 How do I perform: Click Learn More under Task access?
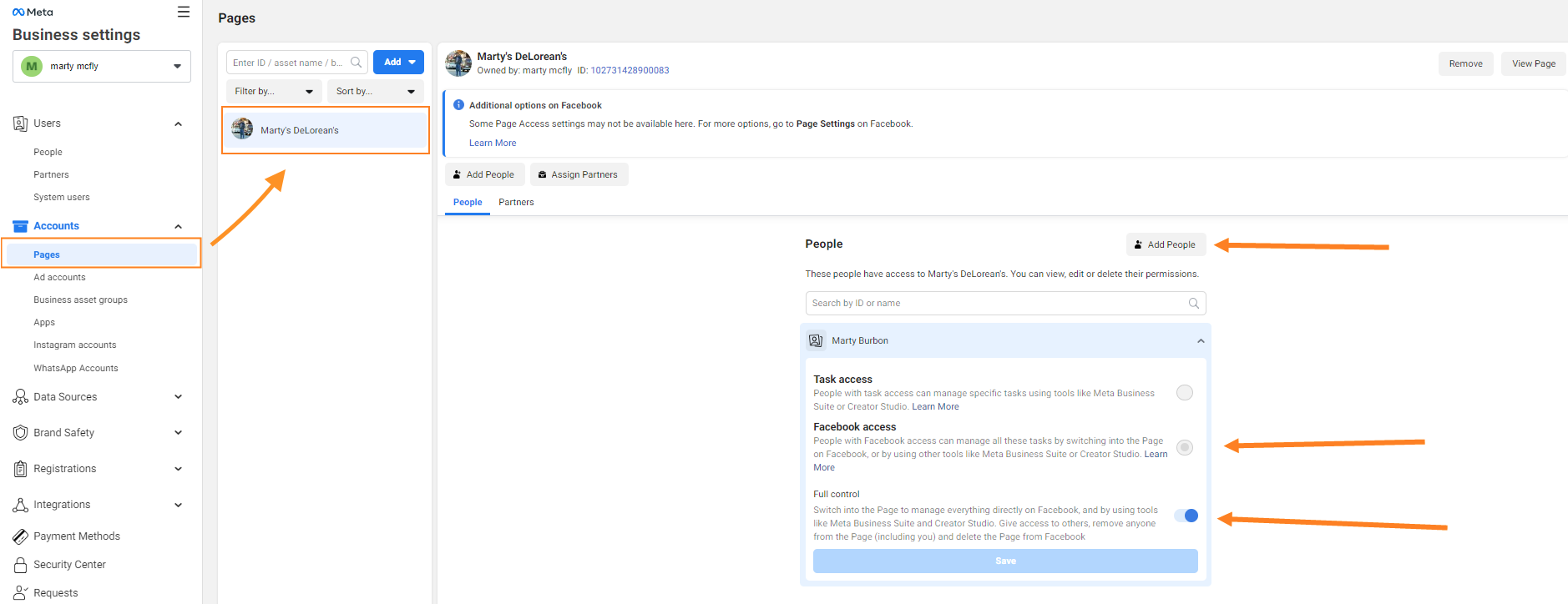click(x=935, y=406)
